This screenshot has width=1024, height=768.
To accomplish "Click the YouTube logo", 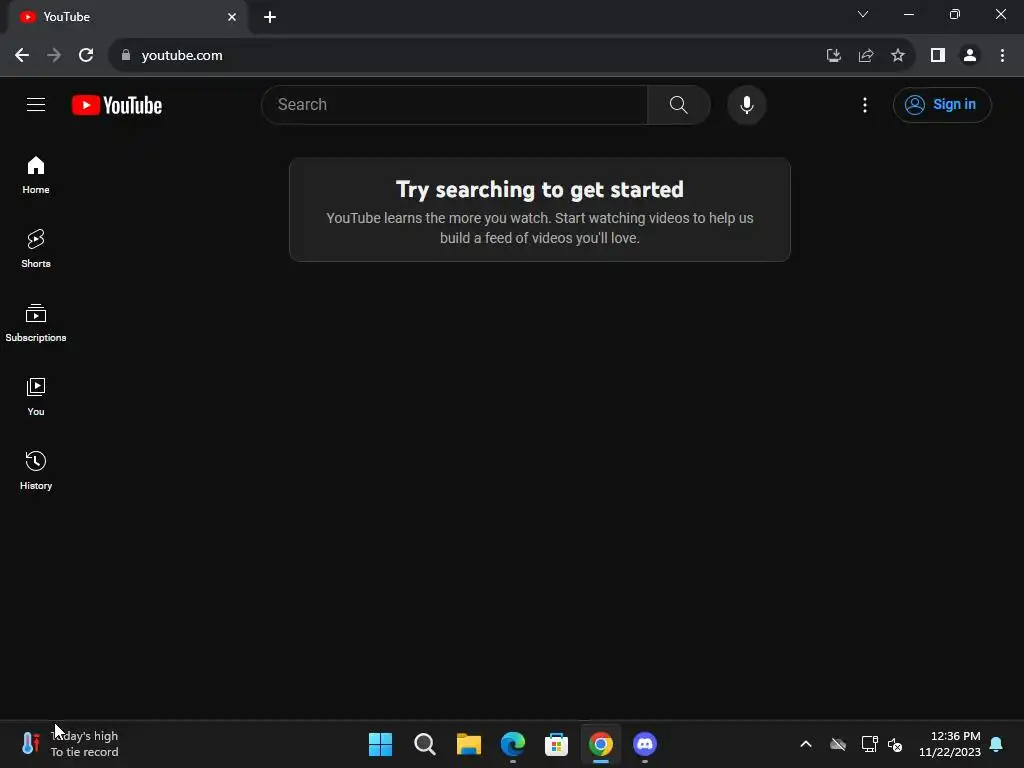I will click(x=117, y=105).
